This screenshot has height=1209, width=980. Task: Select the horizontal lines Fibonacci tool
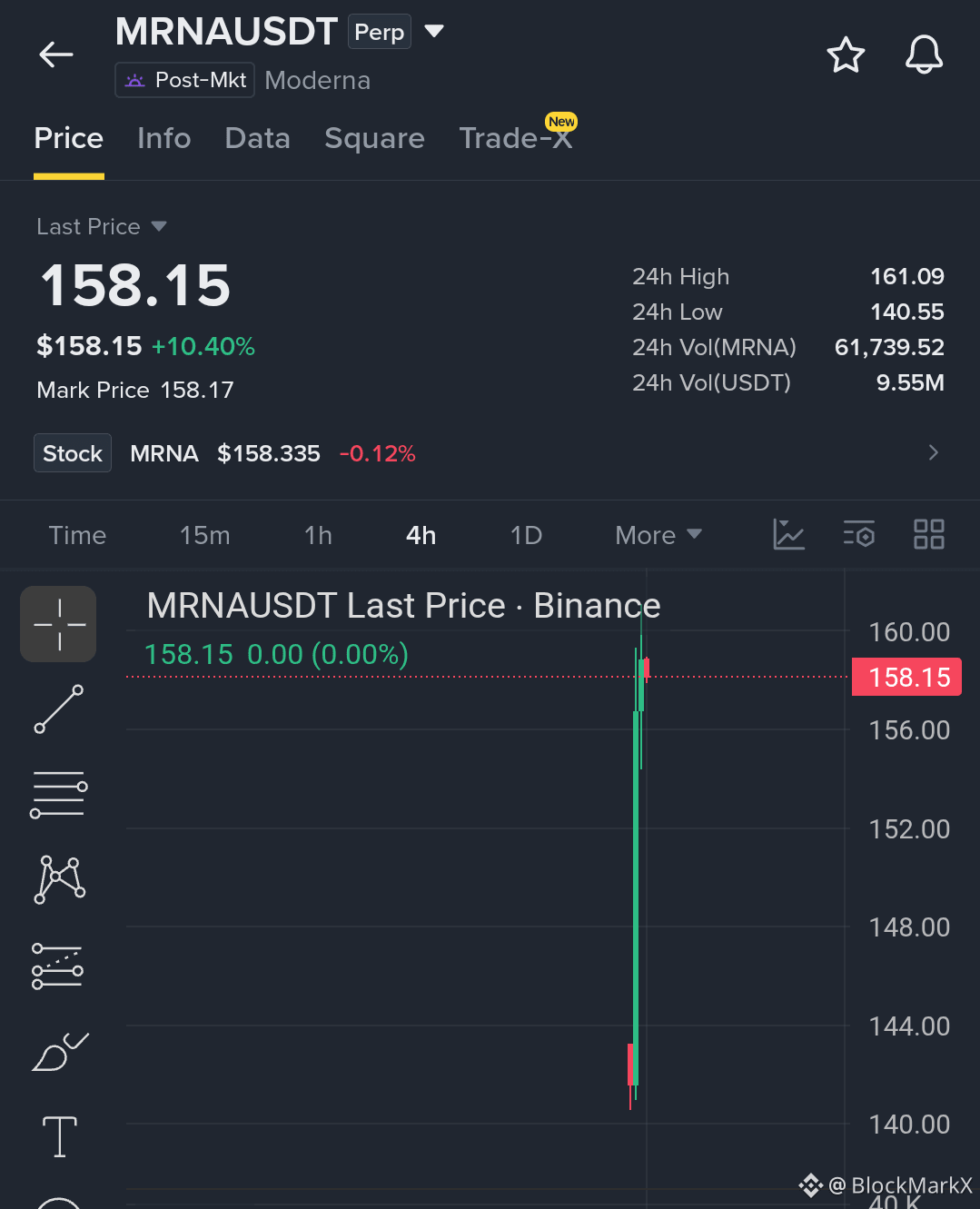click(59, 794)
